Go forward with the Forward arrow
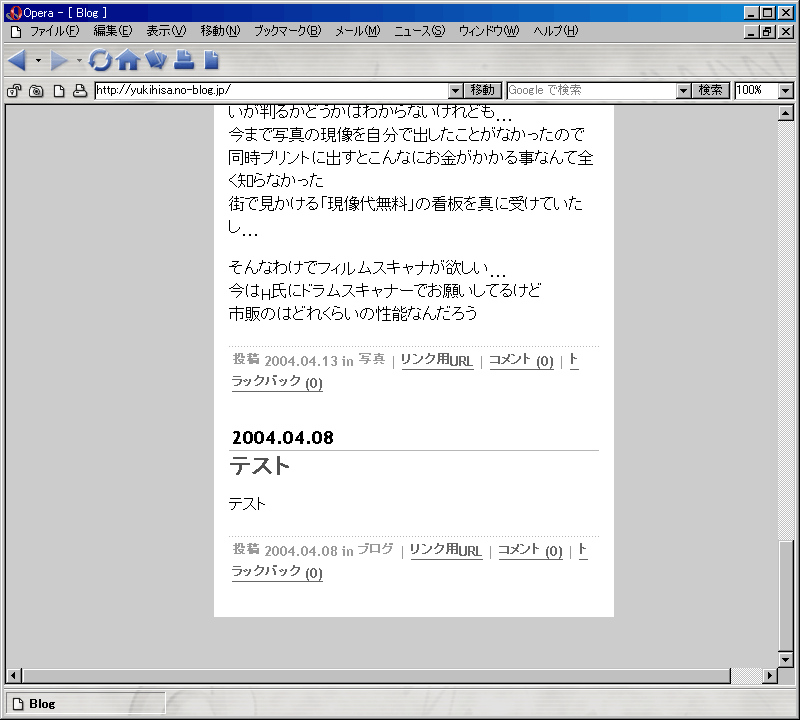The height and width of the screenshot is (720, 800). [59, 60]
